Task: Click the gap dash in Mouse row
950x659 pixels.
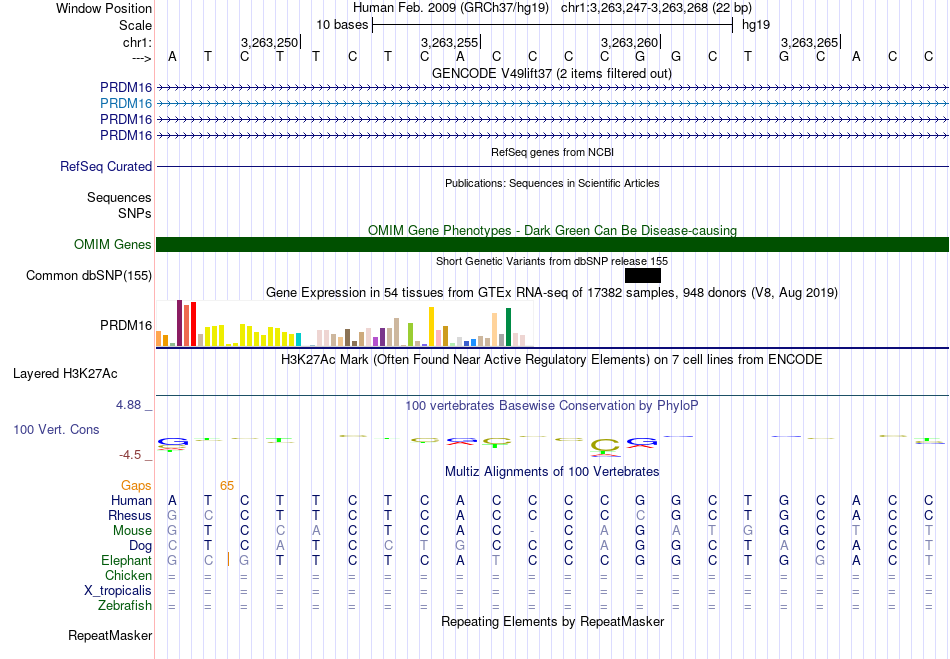Action: [x=532, y=531]
